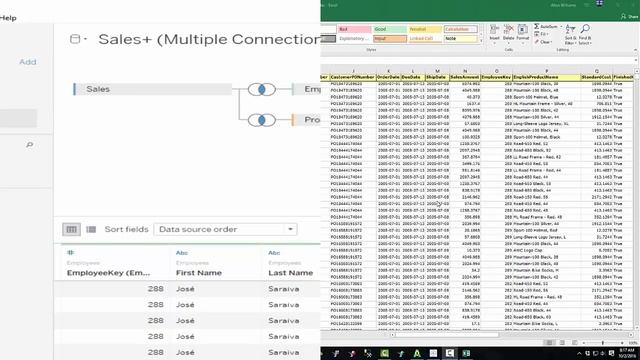Apply the Calculation cell style in Excel
Viewport: 640px width, 360px height.
pos(460,29)
